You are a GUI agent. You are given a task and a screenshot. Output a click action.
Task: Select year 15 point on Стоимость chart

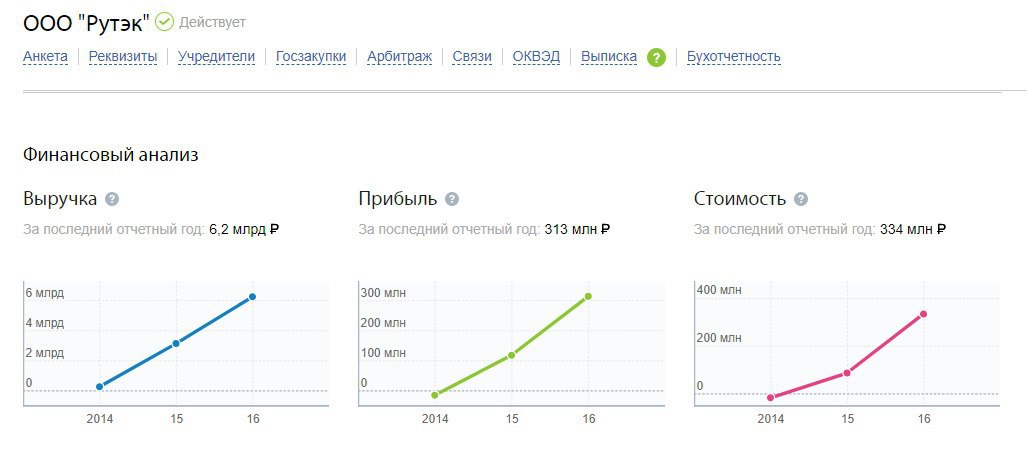point(847,373)
